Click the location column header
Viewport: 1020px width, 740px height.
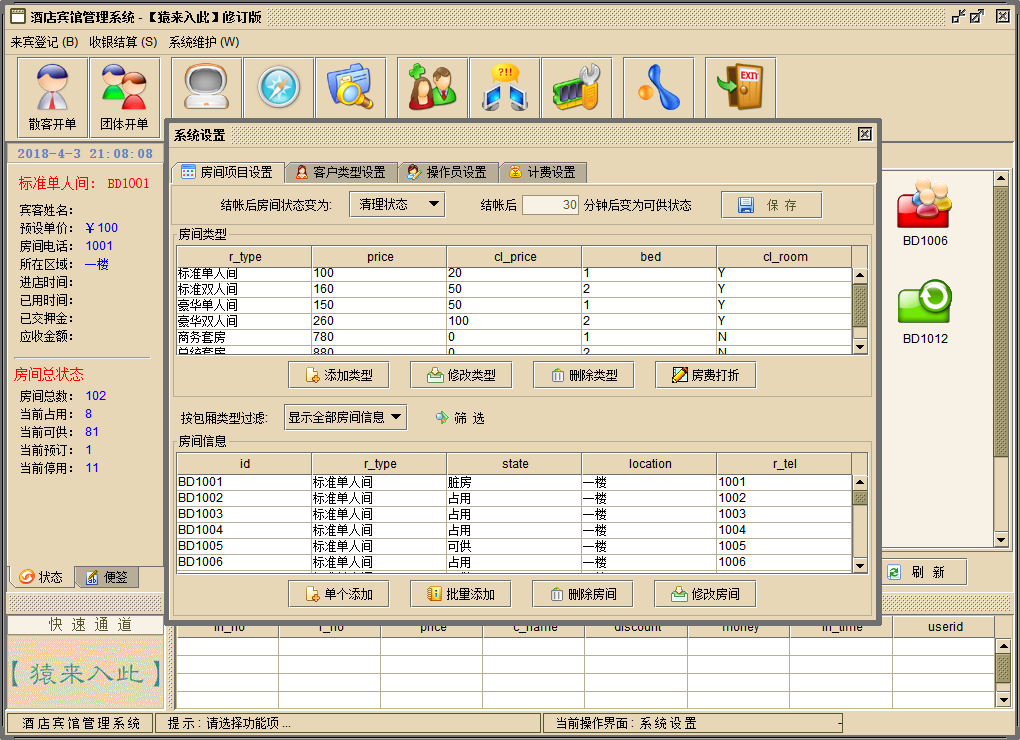(650, 464)
